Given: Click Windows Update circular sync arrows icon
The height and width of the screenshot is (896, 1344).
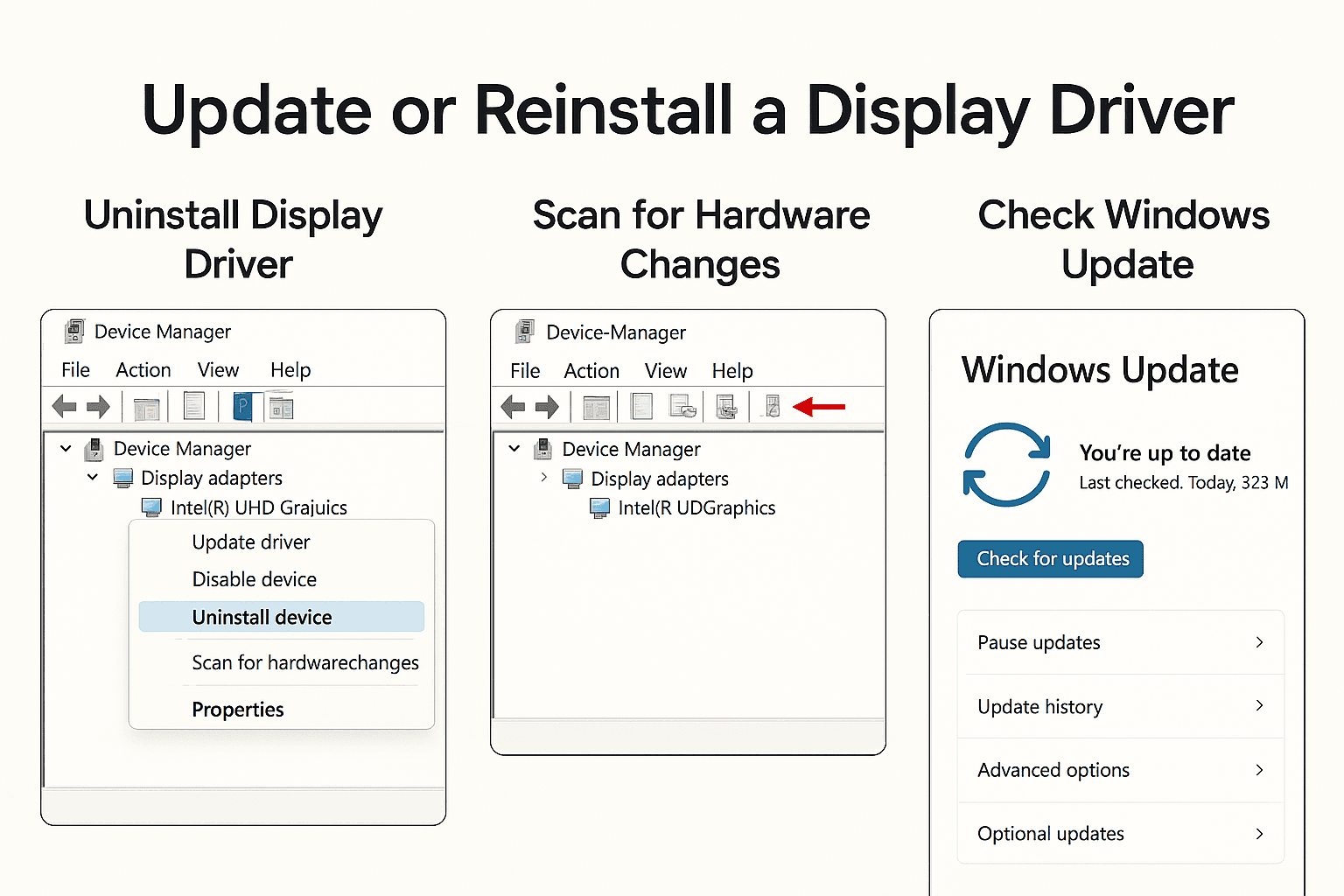Looking at the screenshot, I should 1007,465.
